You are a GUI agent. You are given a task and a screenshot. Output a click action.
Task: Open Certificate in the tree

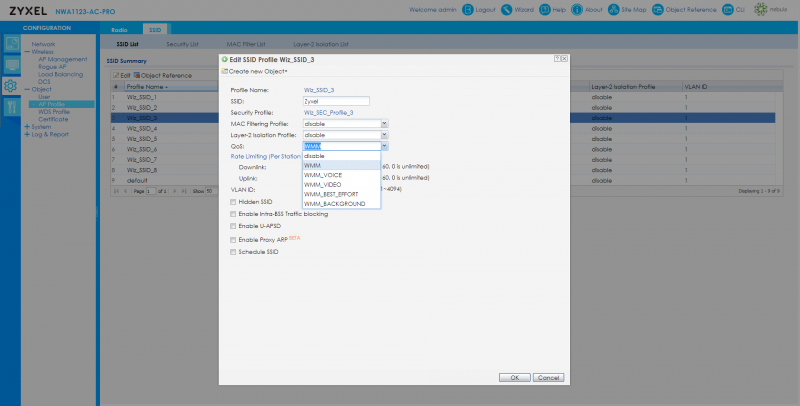[53, 119]
